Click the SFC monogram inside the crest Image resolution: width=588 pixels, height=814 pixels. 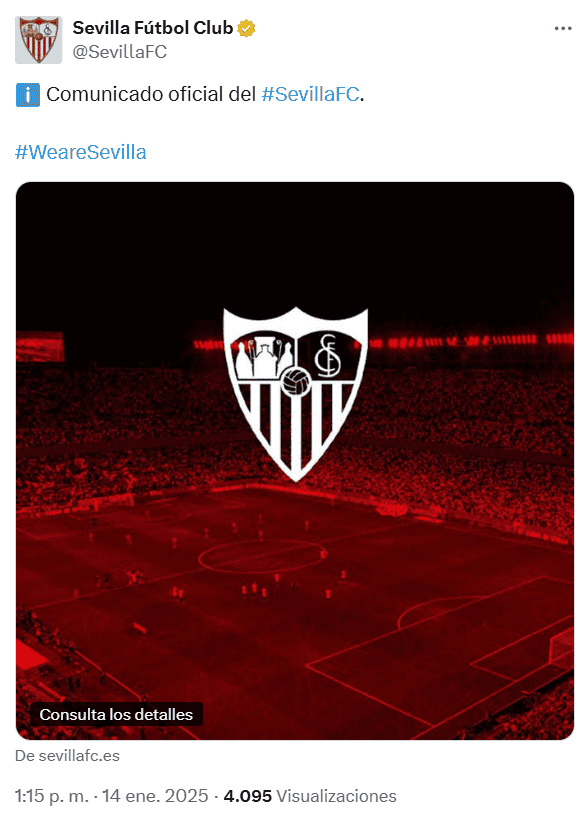tap(328, 356)
